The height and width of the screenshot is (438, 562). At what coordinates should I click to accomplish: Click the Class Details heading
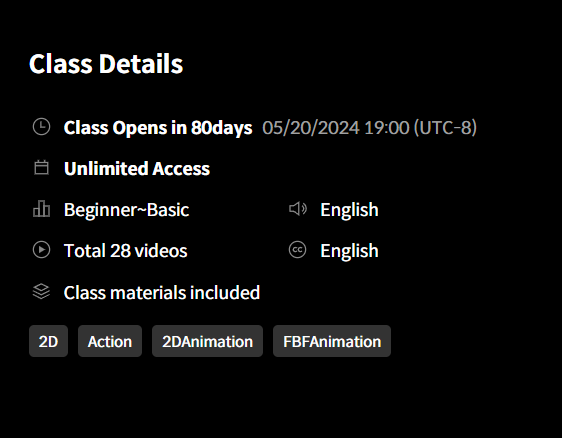point(106,64)
